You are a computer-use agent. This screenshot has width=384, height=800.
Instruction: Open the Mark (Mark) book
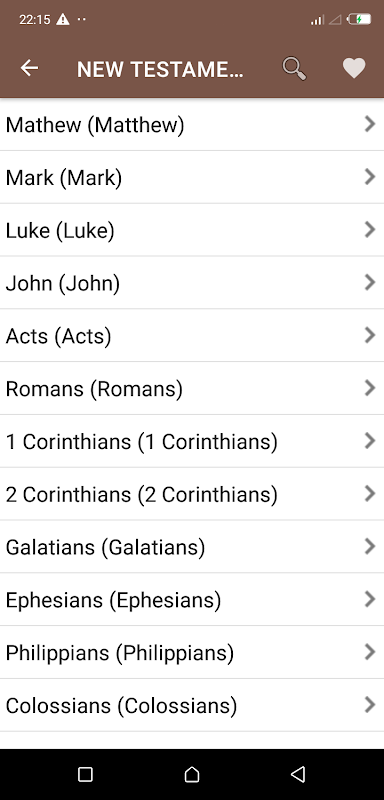(x=192, y=177)
